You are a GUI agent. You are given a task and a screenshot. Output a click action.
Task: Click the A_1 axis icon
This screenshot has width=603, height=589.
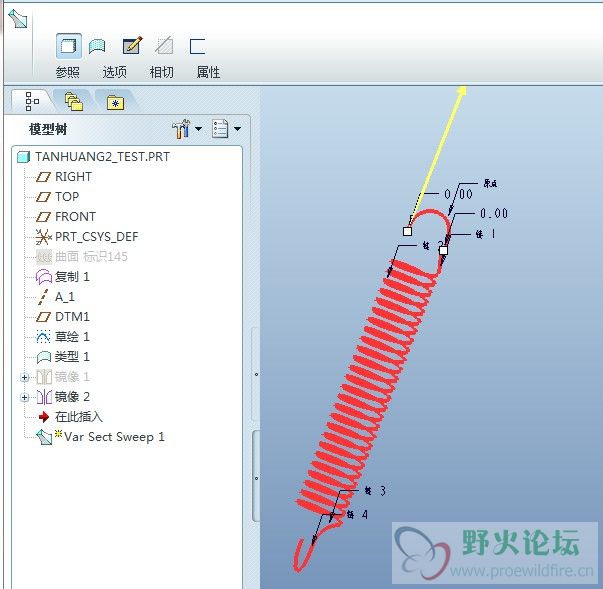[x=43, y=297]
